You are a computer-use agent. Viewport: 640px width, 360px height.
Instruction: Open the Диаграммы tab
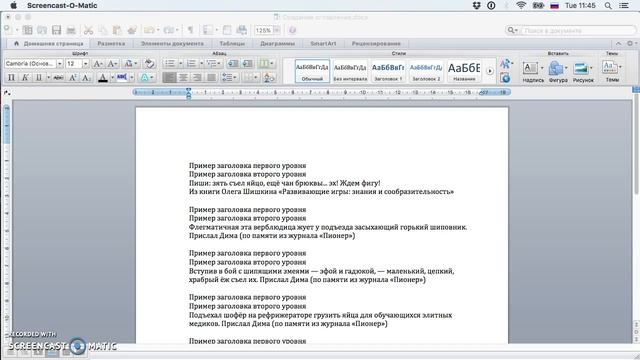click(x=277, y=43)
